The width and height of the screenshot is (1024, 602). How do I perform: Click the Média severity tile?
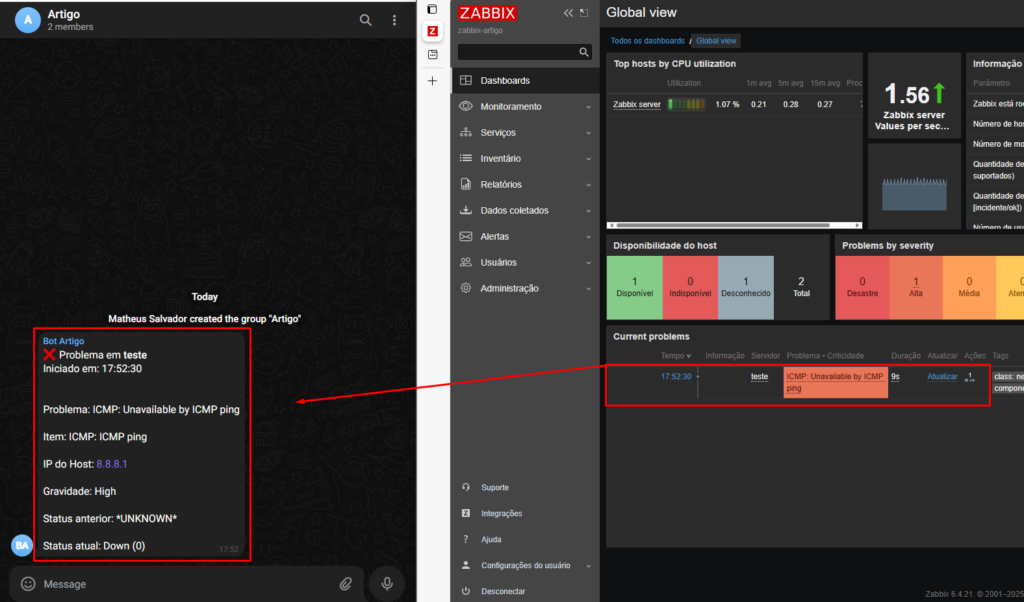969,287
